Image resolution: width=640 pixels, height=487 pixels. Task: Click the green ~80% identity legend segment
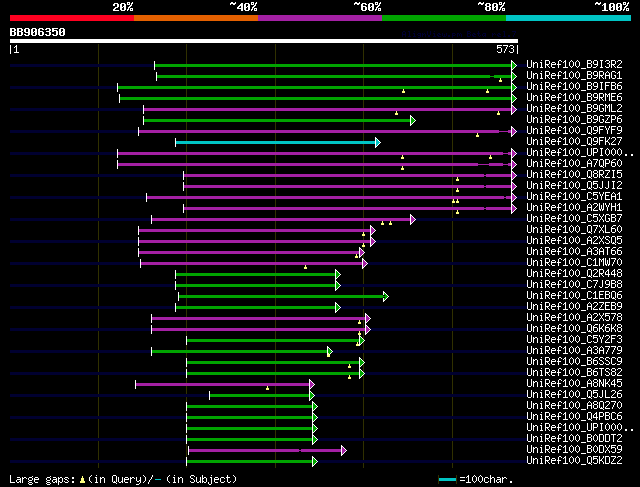click(444, 18)
